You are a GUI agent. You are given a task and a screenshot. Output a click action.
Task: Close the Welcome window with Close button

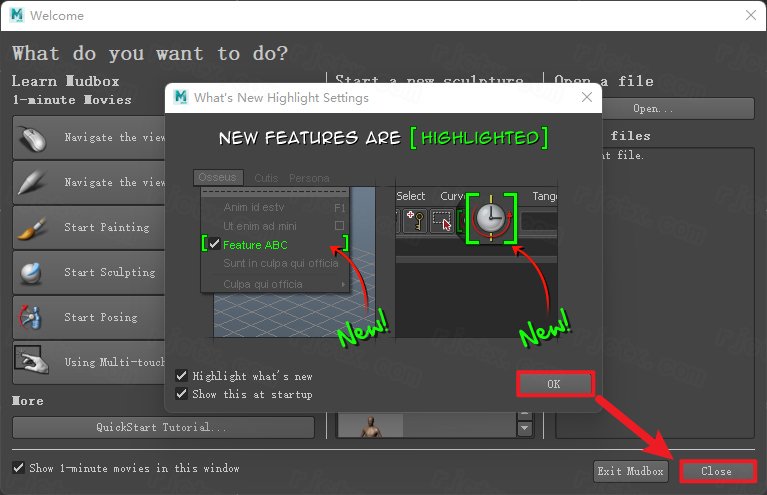point(717,471)
